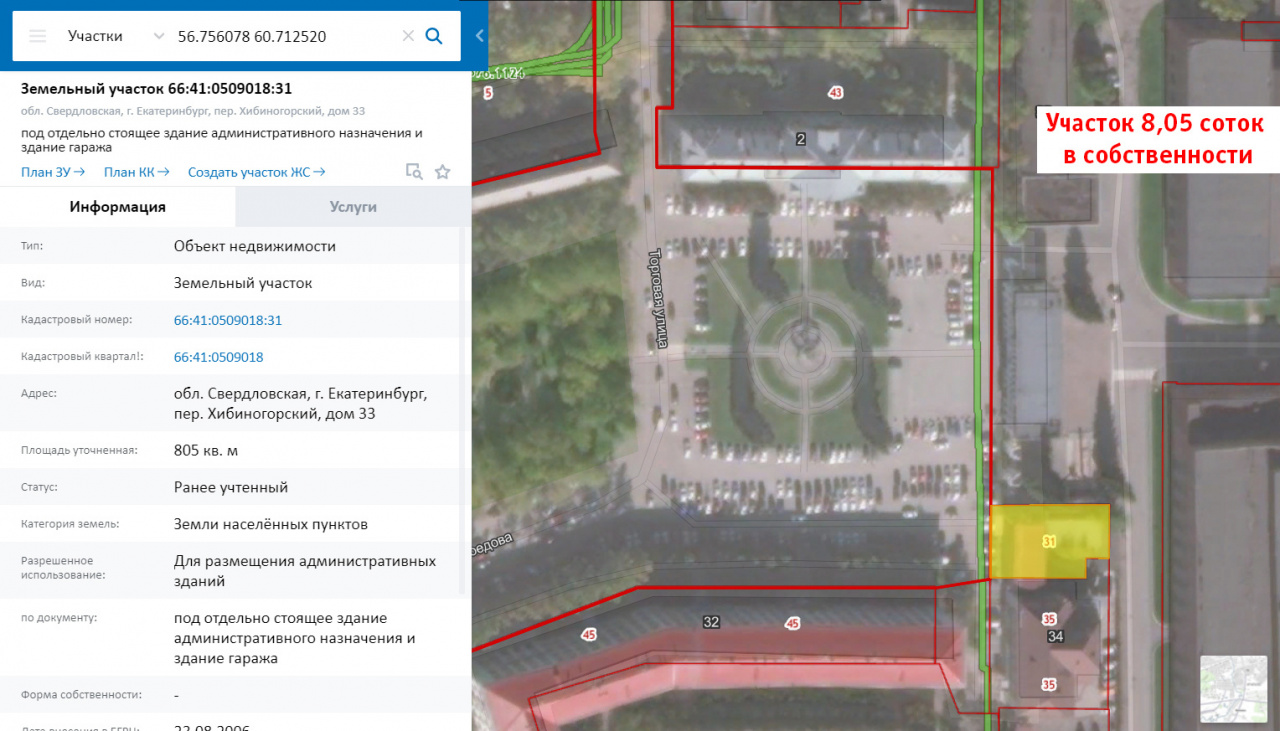
Task: Open the Участки search type dropdown
Action: [116, 36]
